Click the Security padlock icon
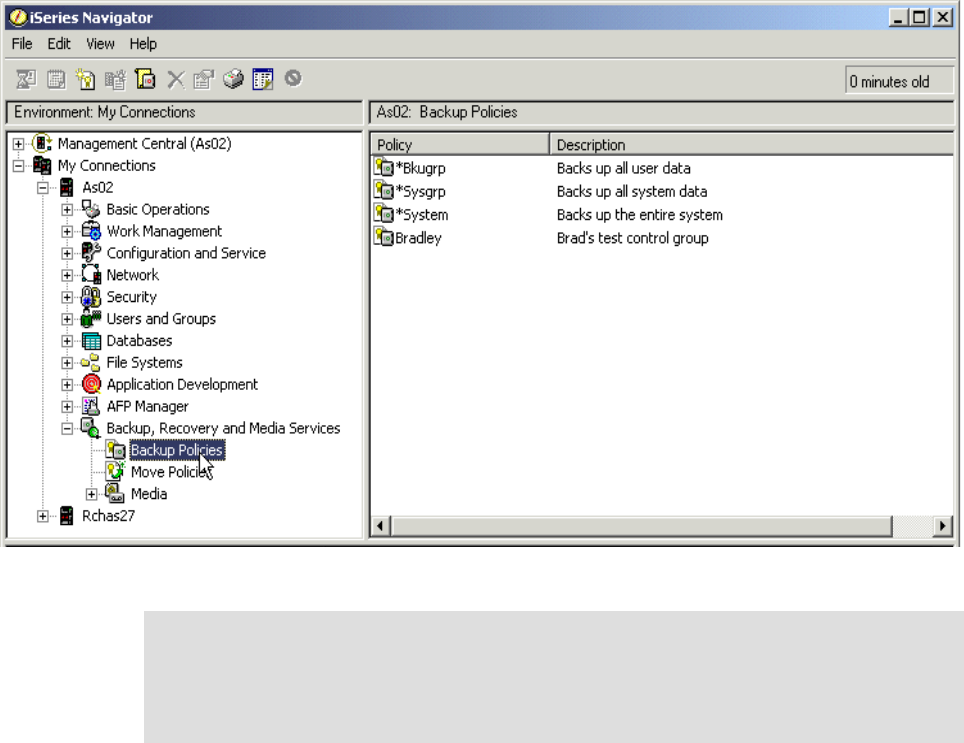Image resolution: width=964 pixels, height=743 pixels. tap(91, 297)
